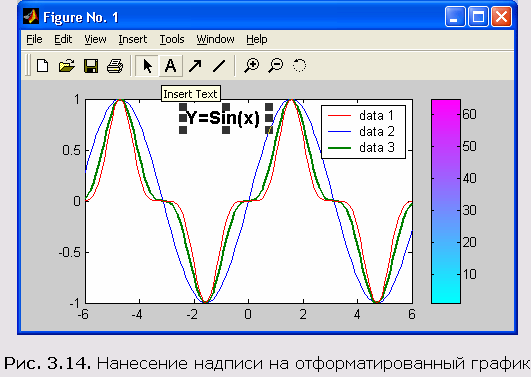Open the Tools menu
The height and width of the screenshot is (377, 531).
[172, 39]
